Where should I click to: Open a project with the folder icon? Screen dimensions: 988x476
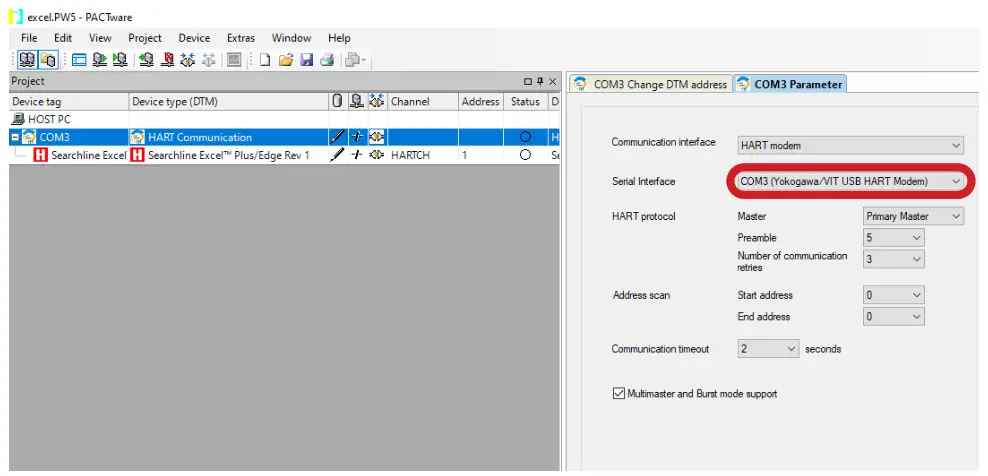point(285,60)
